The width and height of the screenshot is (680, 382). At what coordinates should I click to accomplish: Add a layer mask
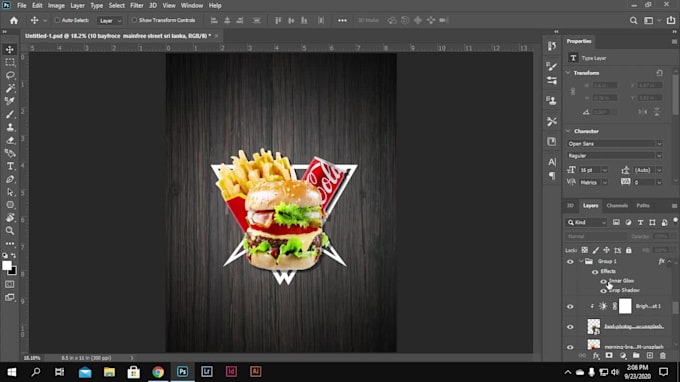click(609, 356)
